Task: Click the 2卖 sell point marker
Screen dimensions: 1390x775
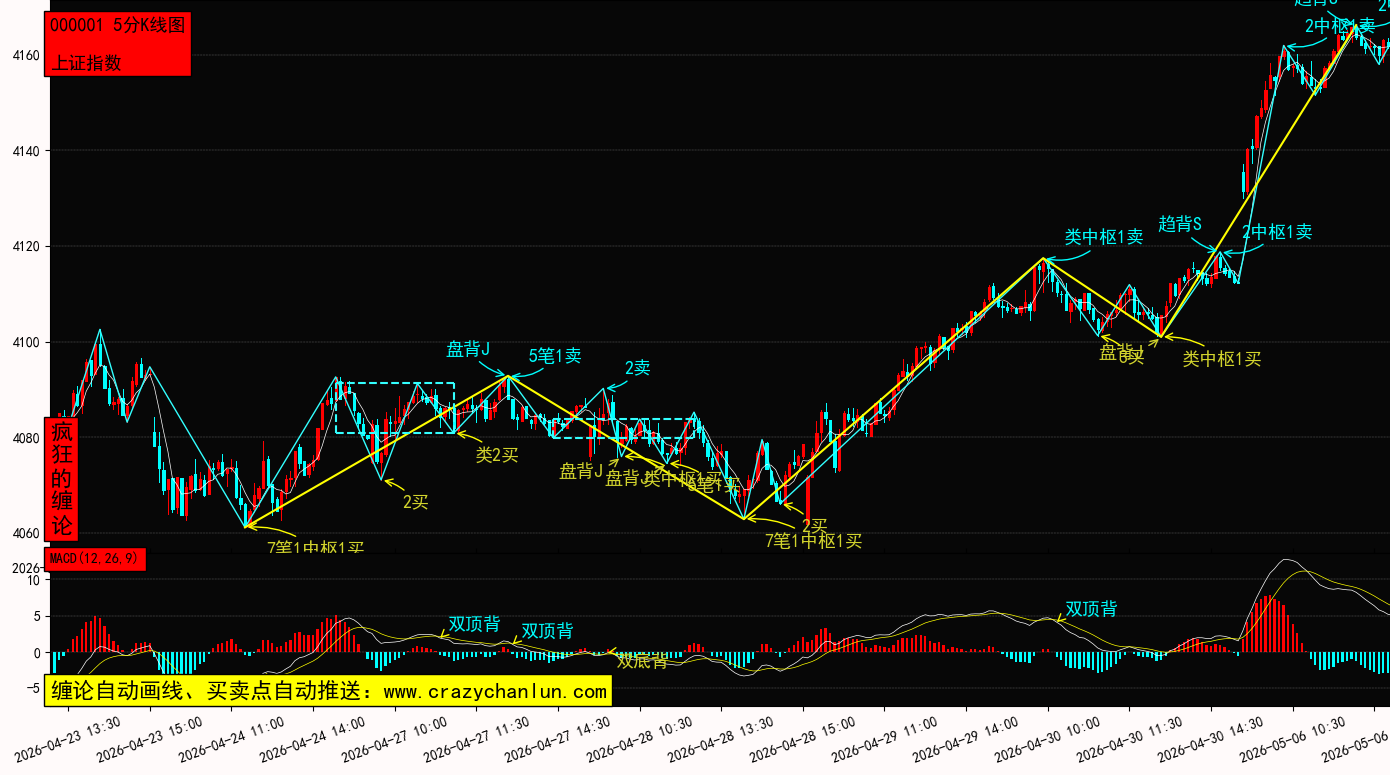Action: tap(637, 368)
